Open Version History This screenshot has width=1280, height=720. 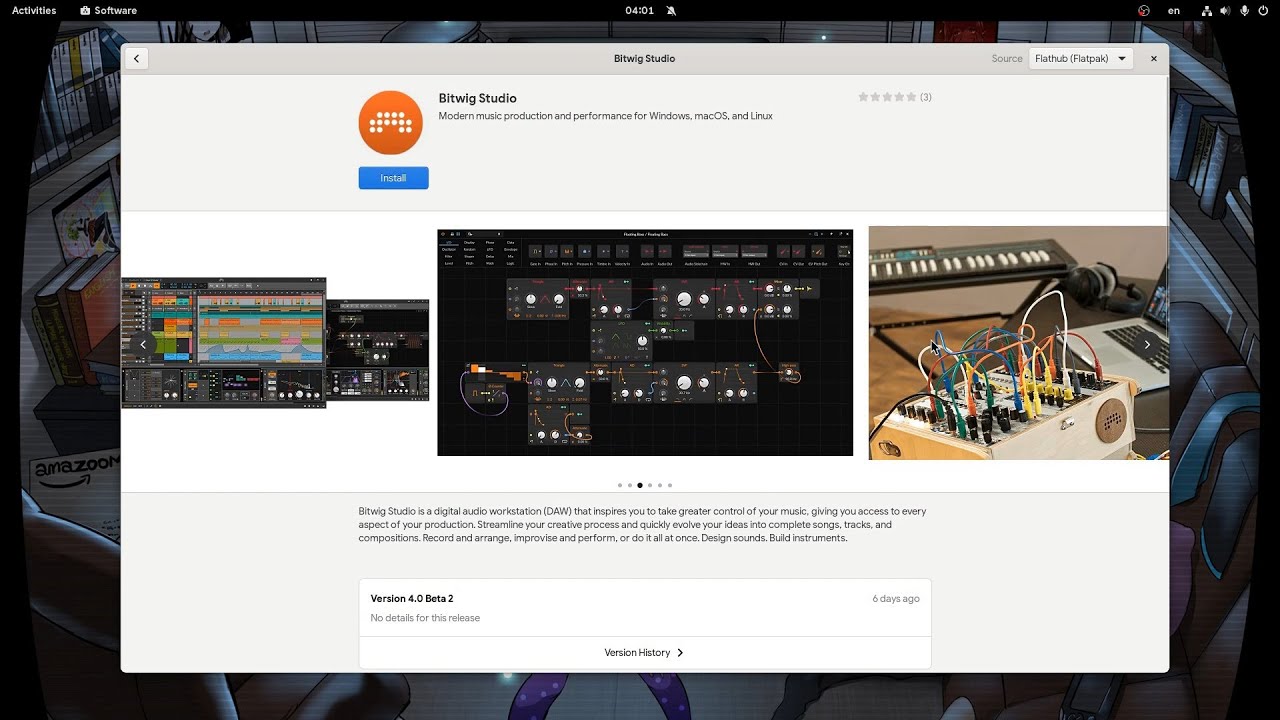pos(645,652)
